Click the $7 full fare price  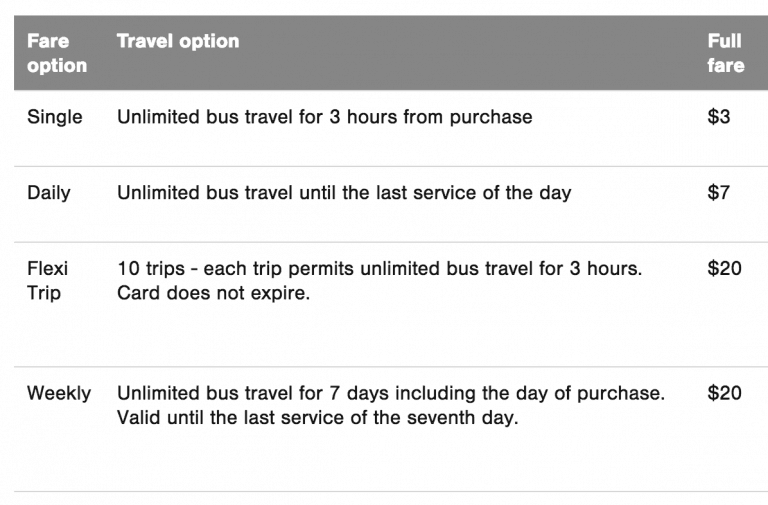(718, 192)
